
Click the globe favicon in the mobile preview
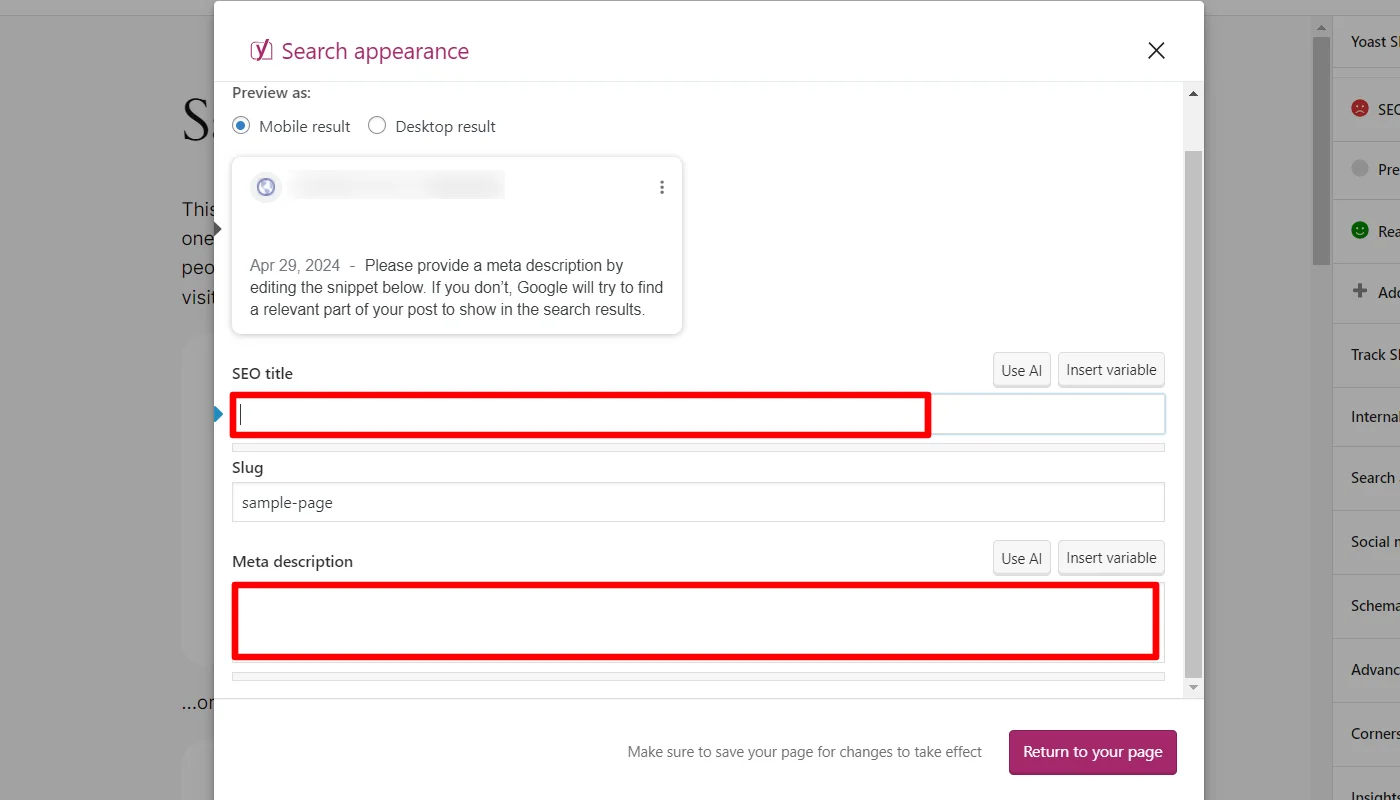click(265, 186)
